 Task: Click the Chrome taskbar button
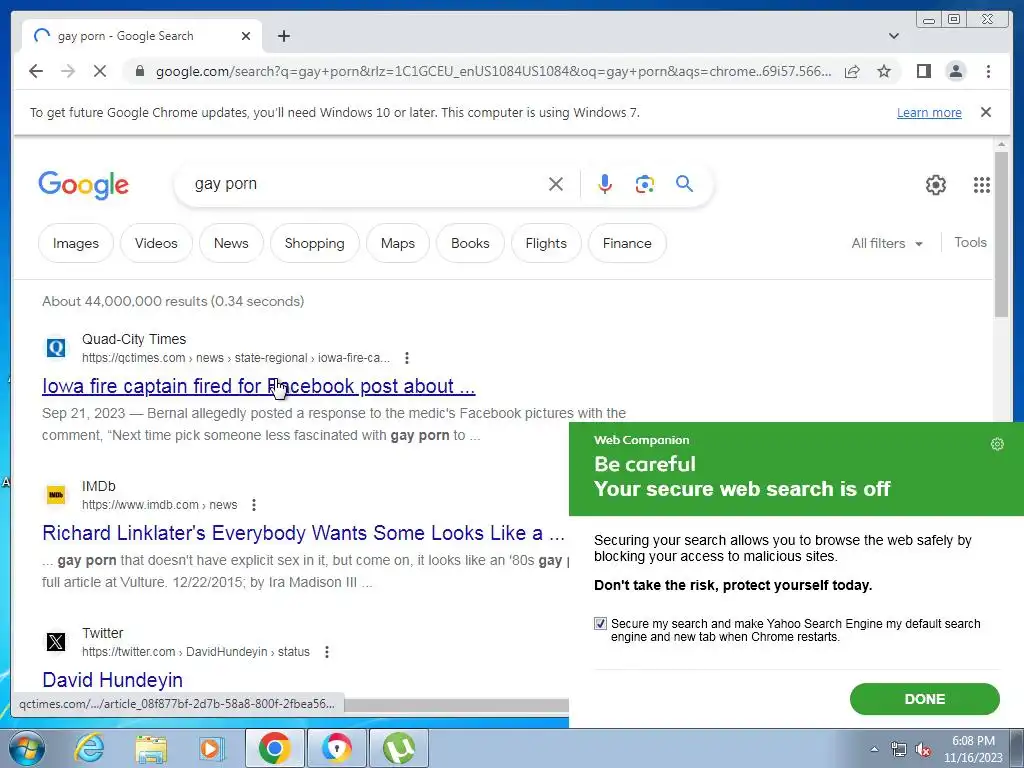[x=274, y=748]
